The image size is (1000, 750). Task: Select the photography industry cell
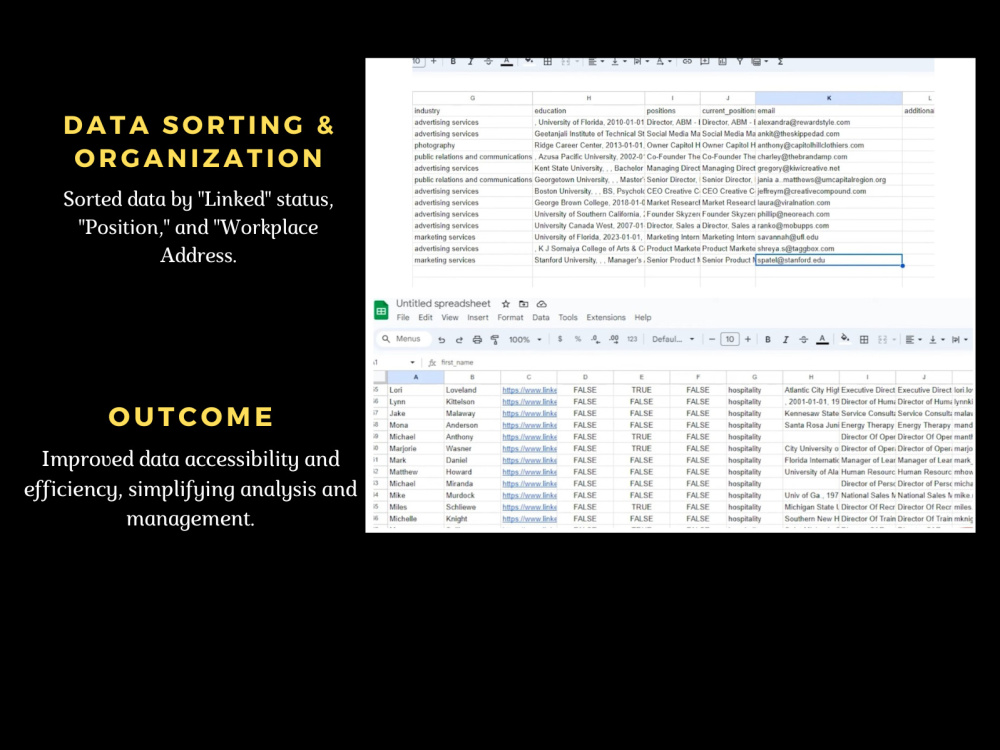(x=472, y=145)
